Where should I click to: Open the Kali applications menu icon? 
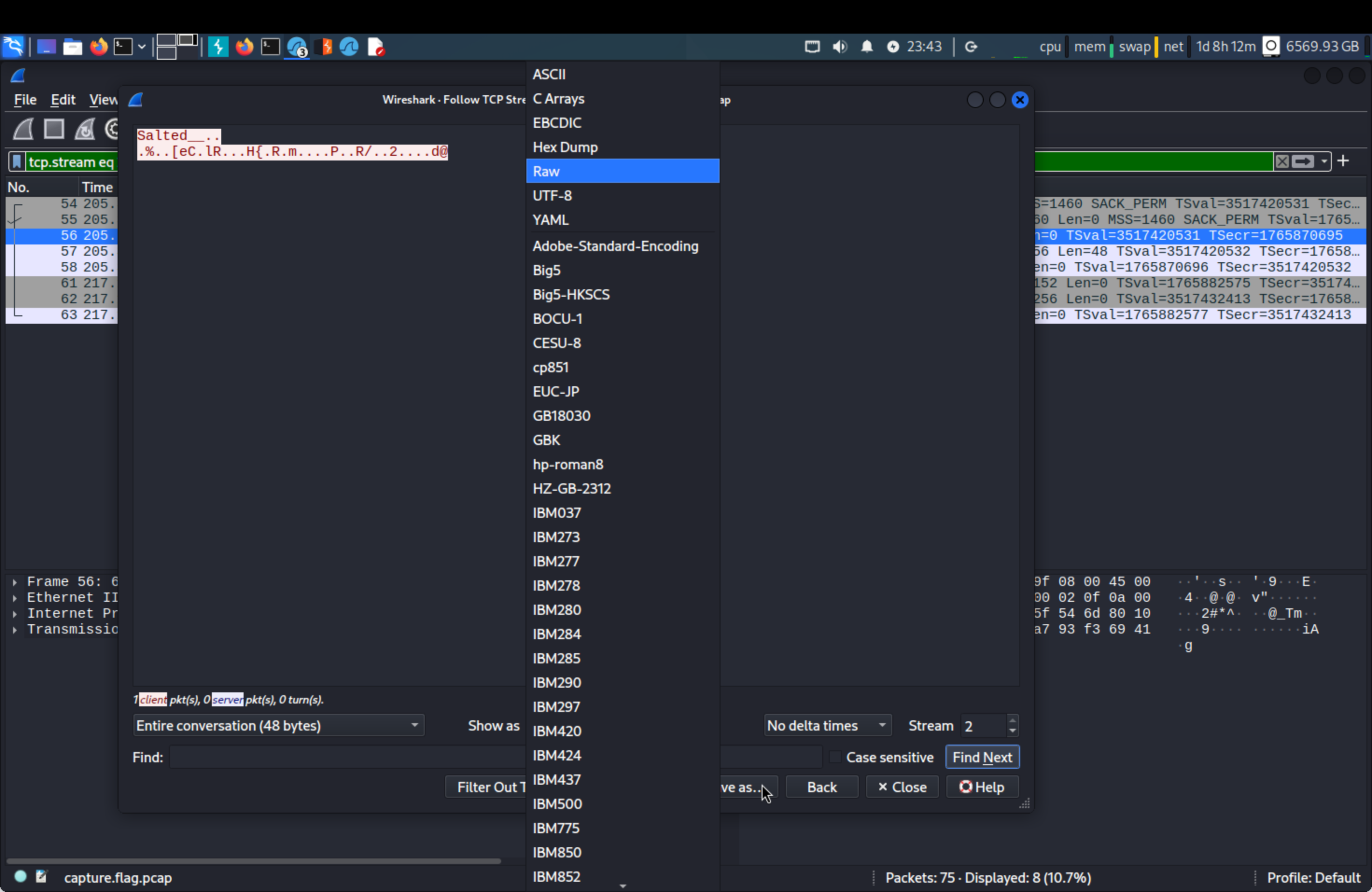tap(13, 47)
